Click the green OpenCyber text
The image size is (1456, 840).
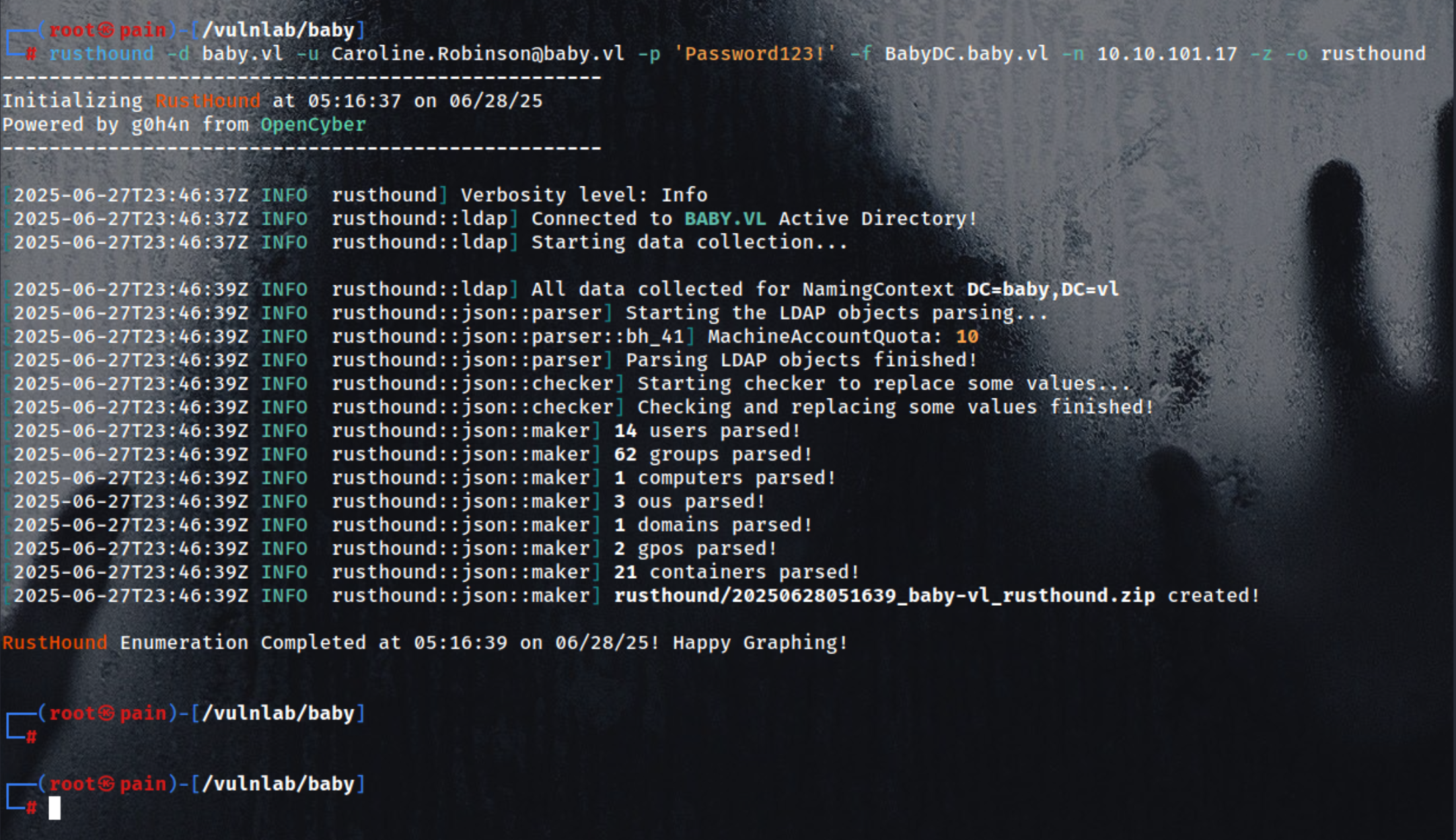click(x=314, y=125)
